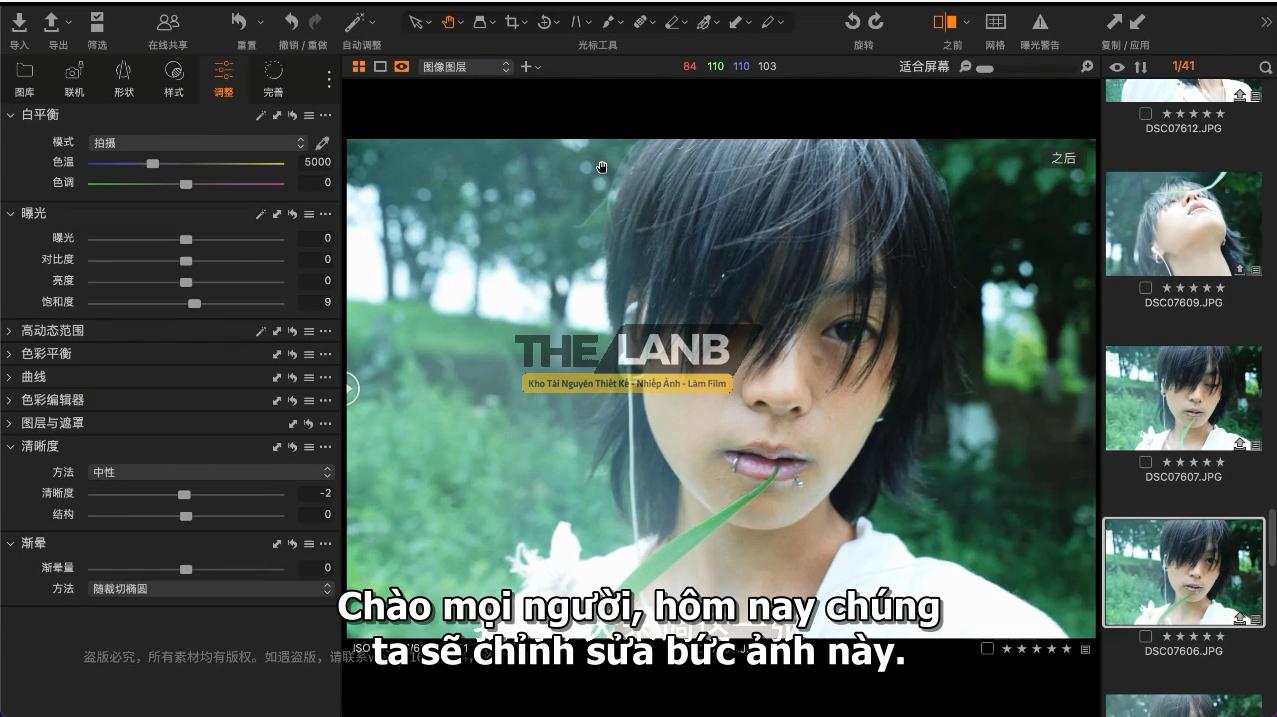This screenshot has height=717, width=1277.
Task: Click the 在线共享 share icon
Action: tap(168, 23)
